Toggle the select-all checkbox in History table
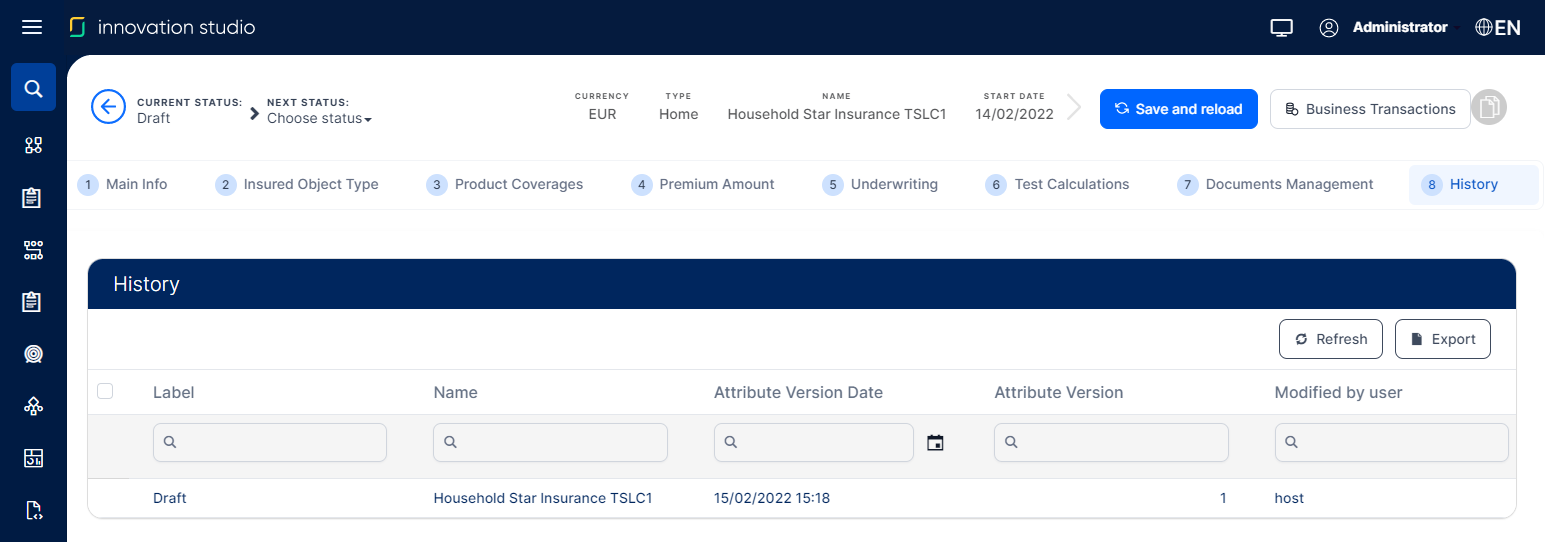The height and width of the screenshot is (542, 1545). (x=105, y=391)
